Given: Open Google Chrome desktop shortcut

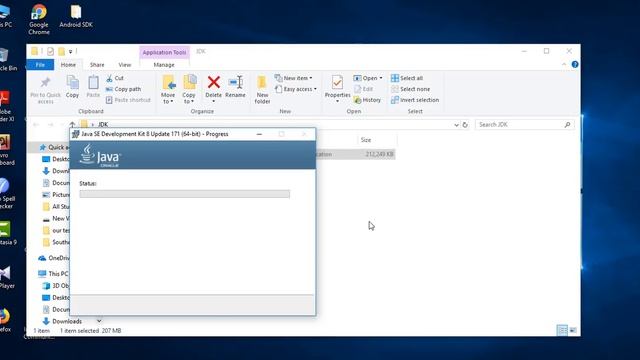Looking at the screenshot, I should tap(39, 19).
